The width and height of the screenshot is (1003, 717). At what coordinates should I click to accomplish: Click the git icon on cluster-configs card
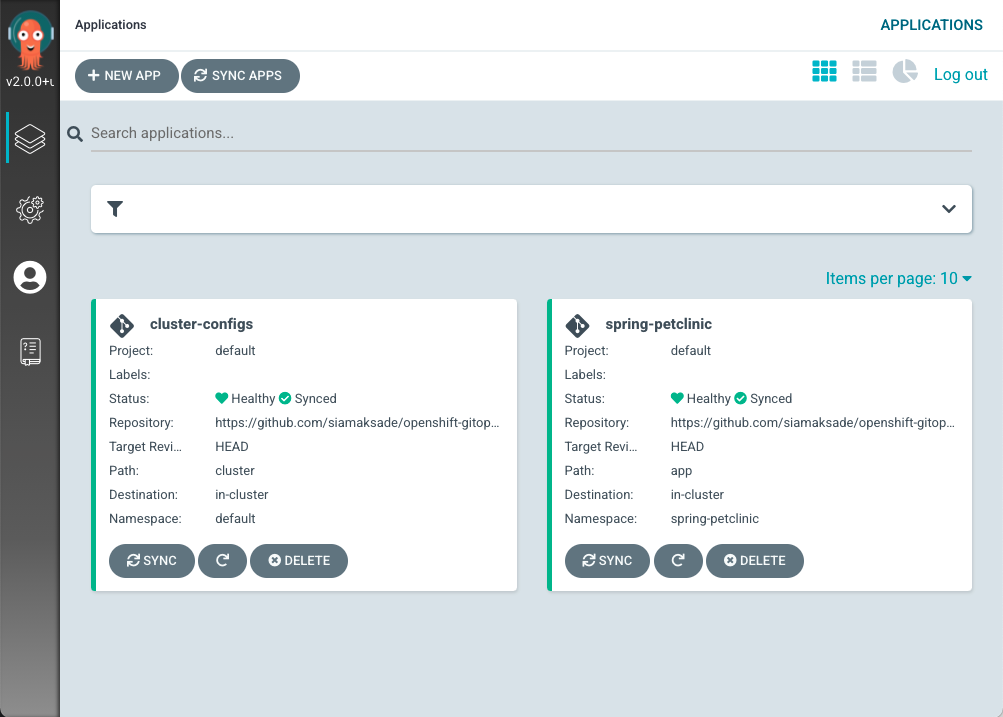tap(122, 325)
